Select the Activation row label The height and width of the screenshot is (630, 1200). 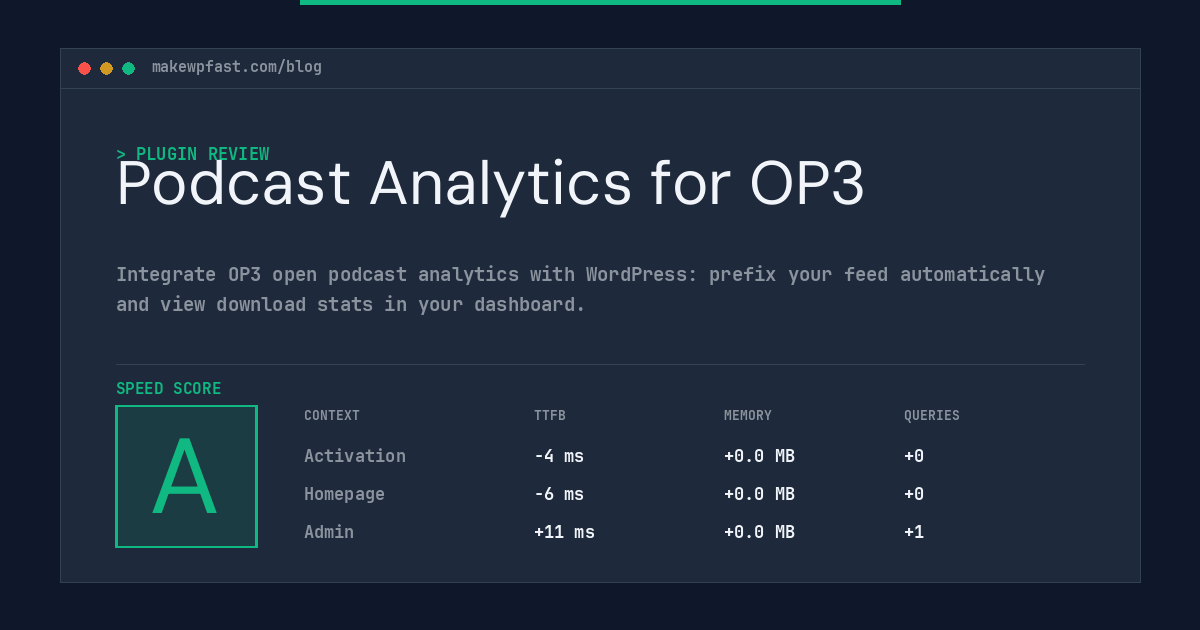click(x=355, y=456)
